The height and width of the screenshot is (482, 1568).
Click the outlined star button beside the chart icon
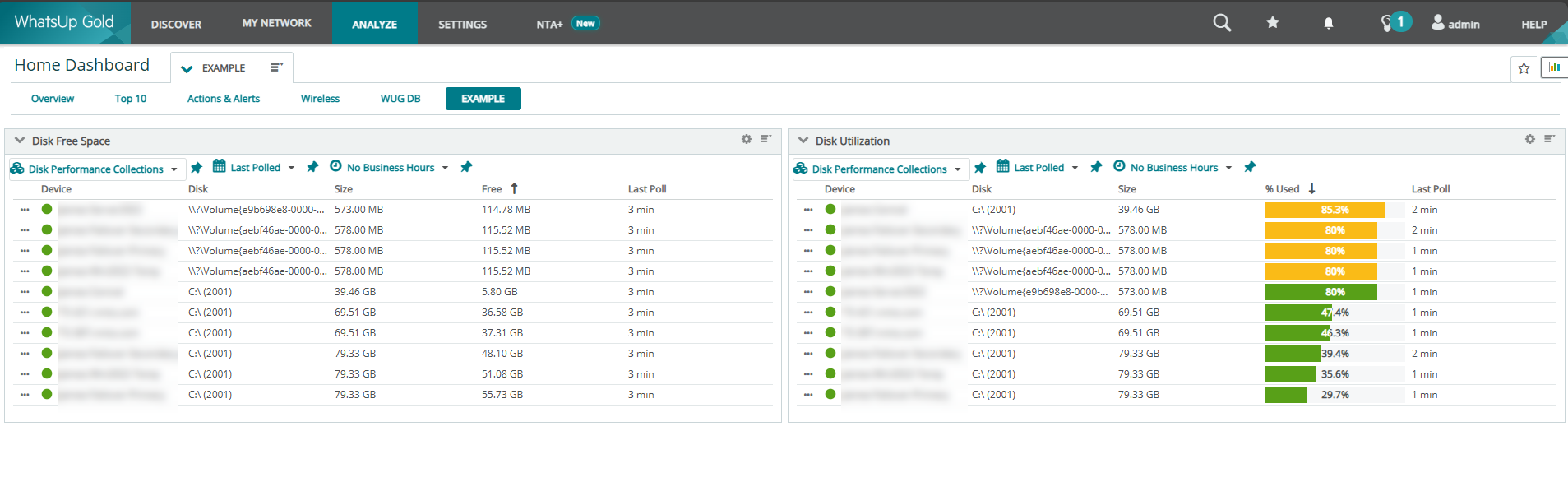(x=1524, y=68)
